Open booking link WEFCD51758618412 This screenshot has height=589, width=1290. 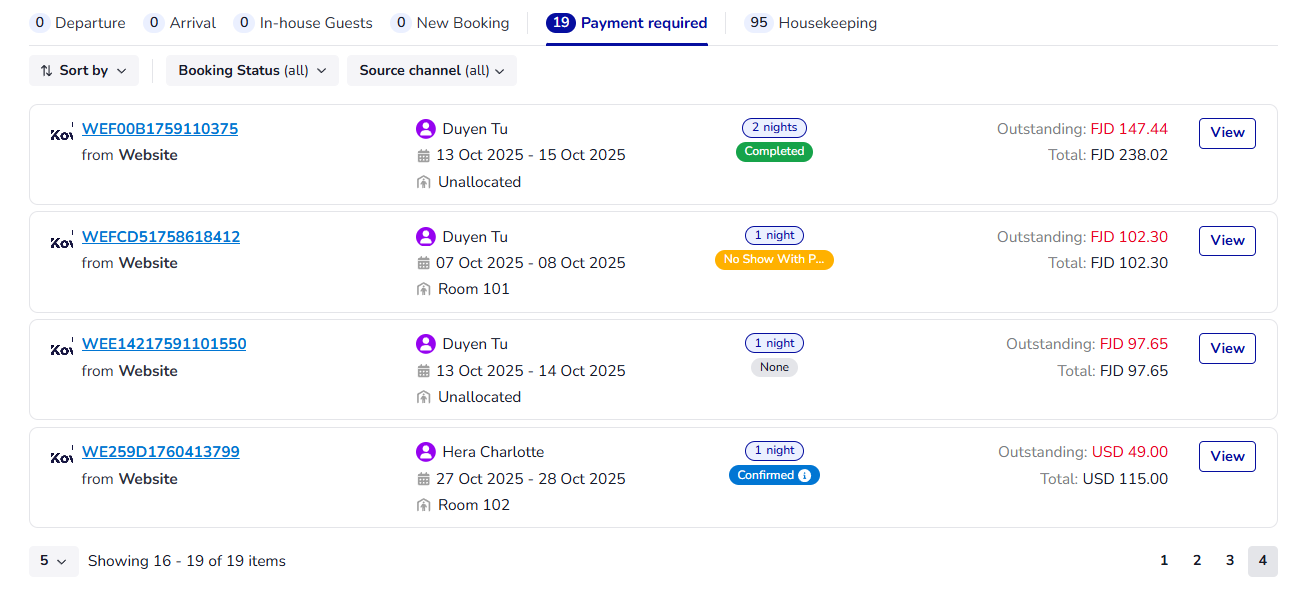tap(161, 237)
